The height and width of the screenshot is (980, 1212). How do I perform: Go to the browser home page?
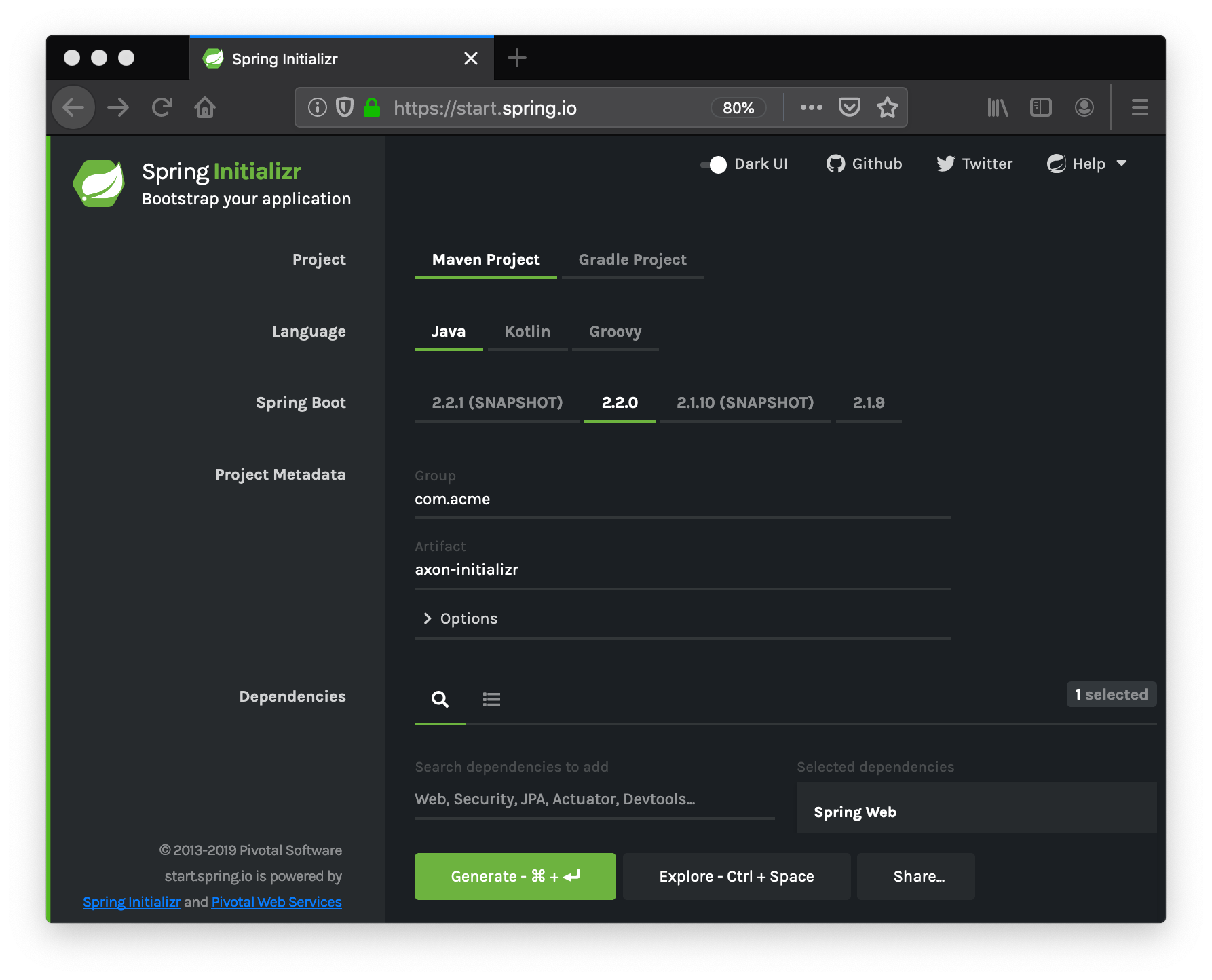[x=205, y=107]
